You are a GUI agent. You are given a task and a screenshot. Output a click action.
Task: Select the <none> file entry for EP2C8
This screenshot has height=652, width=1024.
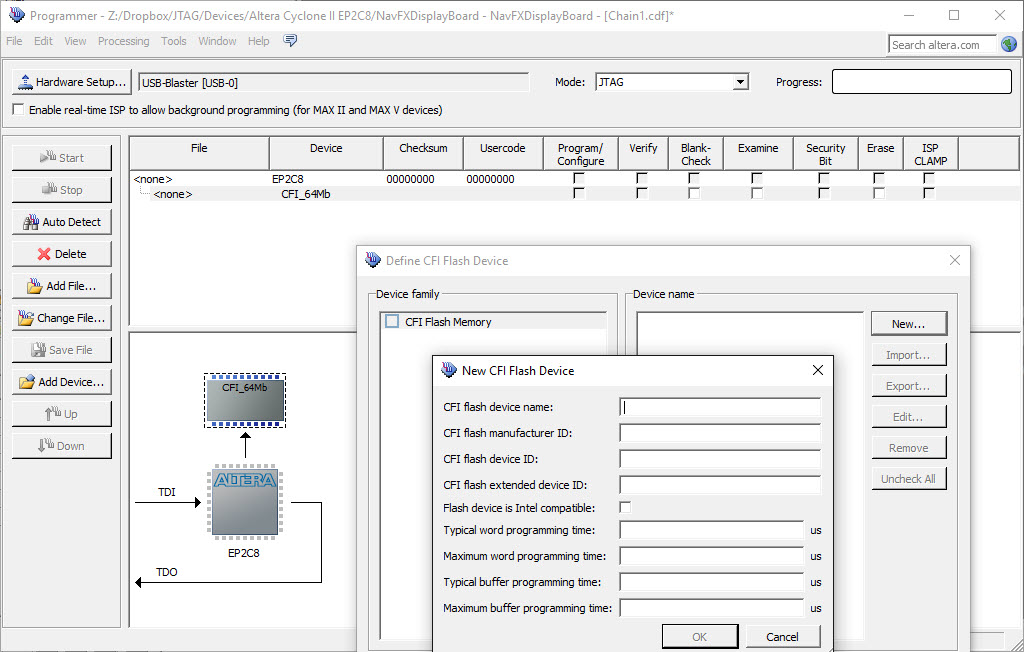pos(153,179)
